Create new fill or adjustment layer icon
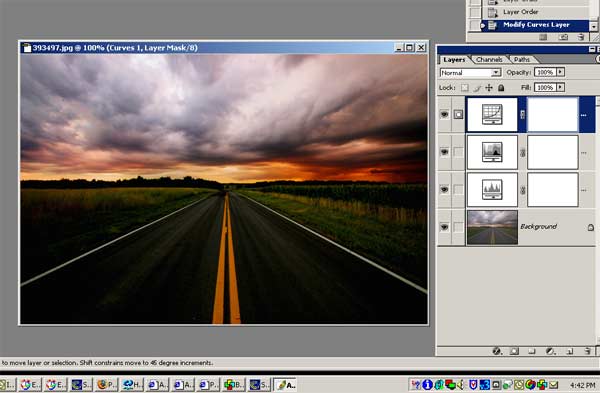This screenshot has width=600, height=393. [x=550, y=351]
